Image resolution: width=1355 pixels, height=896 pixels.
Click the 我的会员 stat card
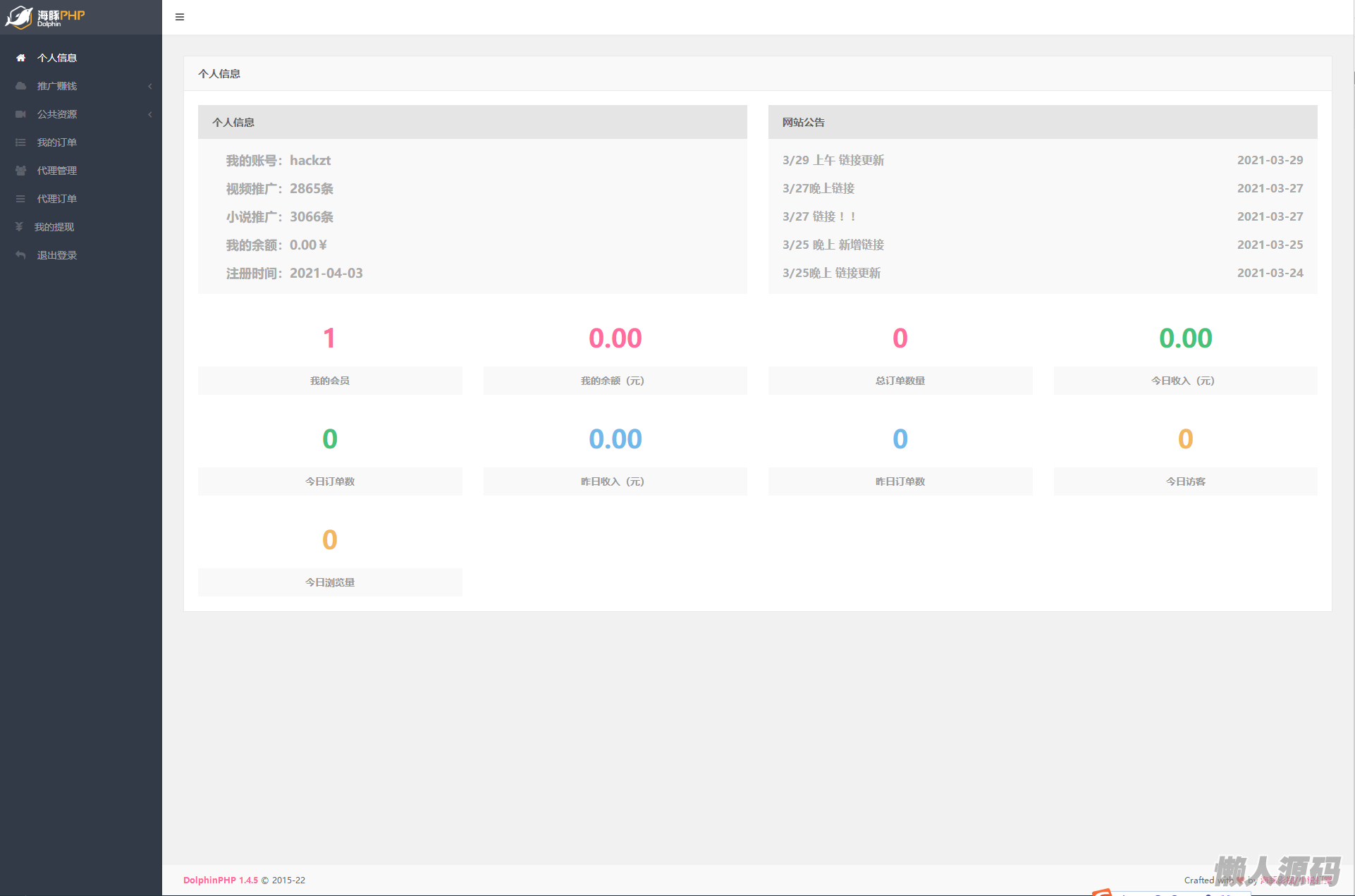click(329, 381)
